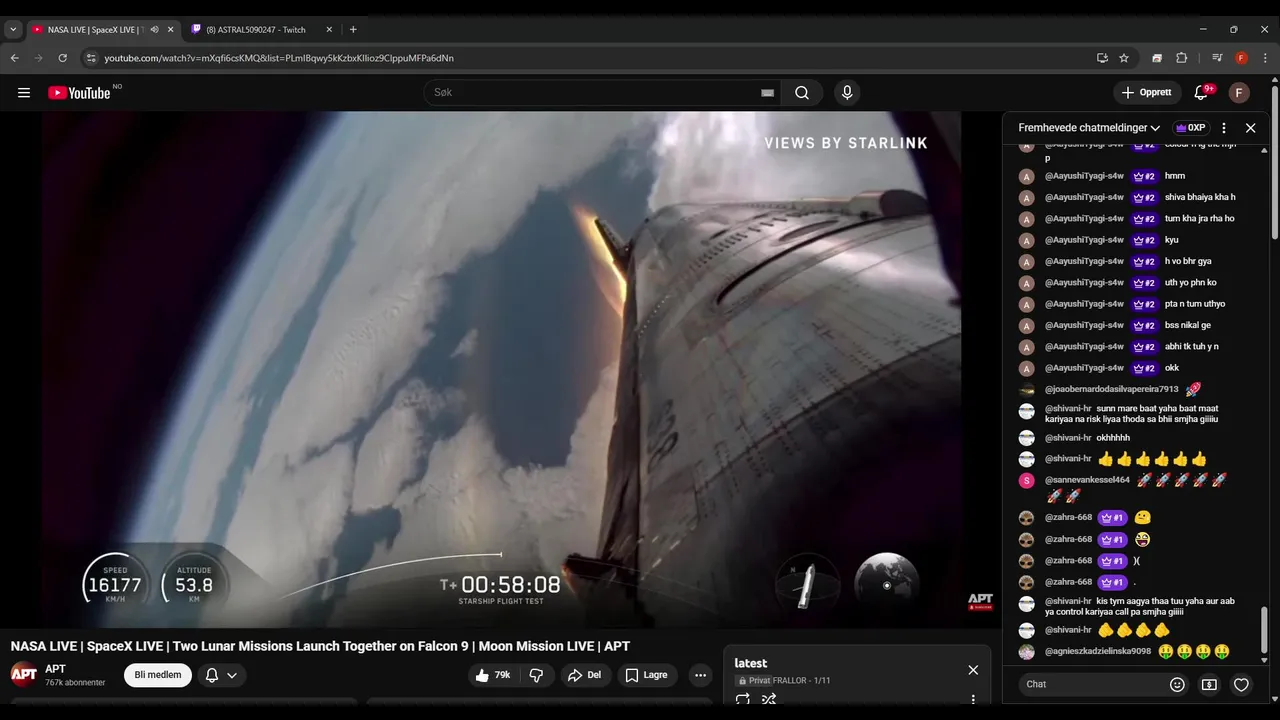Reload the page with the refresh icon
This screenshot has width=1280, height=720.
coord(62,58)
